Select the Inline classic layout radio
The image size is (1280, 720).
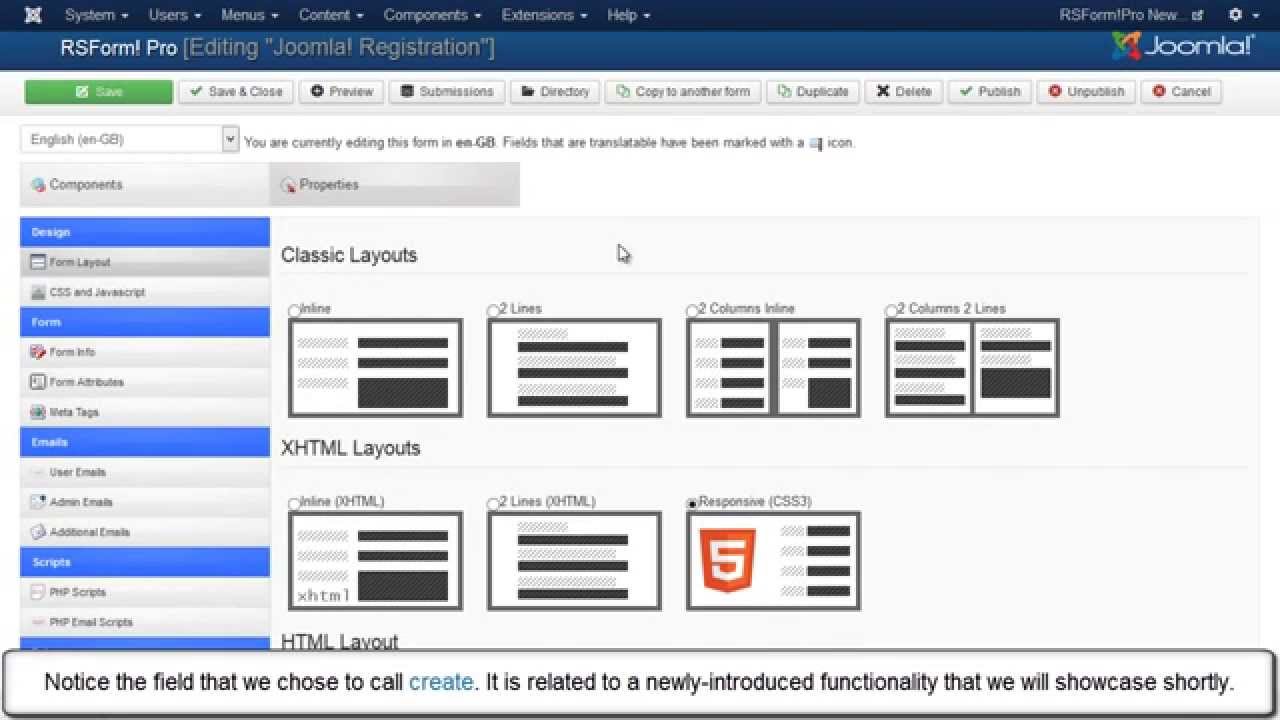(294, 311)
